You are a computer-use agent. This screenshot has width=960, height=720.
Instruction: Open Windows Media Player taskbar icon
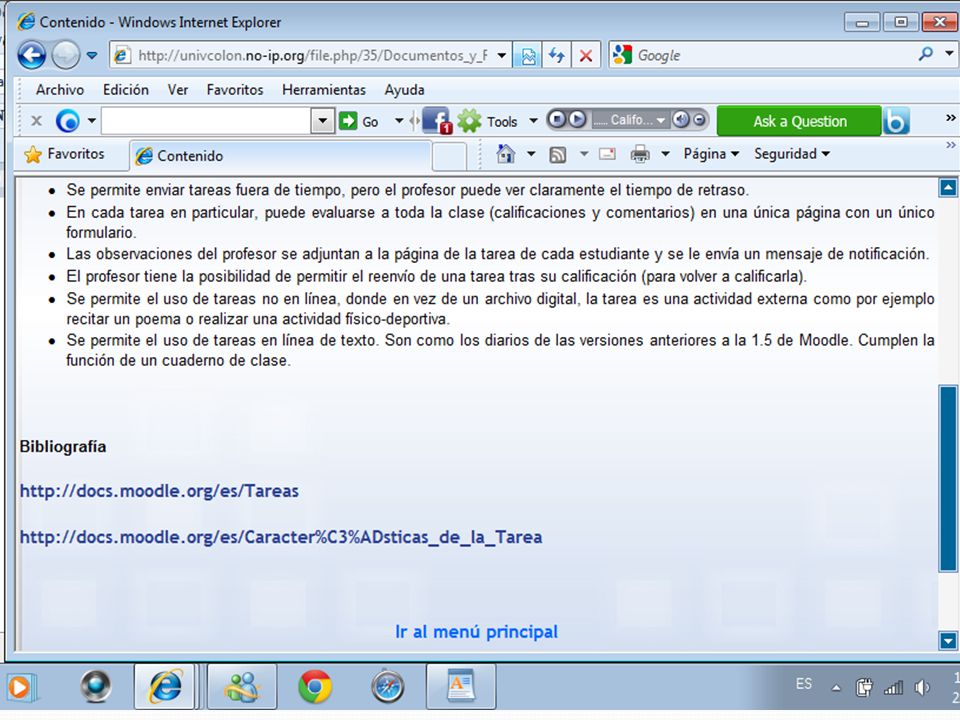20,687
